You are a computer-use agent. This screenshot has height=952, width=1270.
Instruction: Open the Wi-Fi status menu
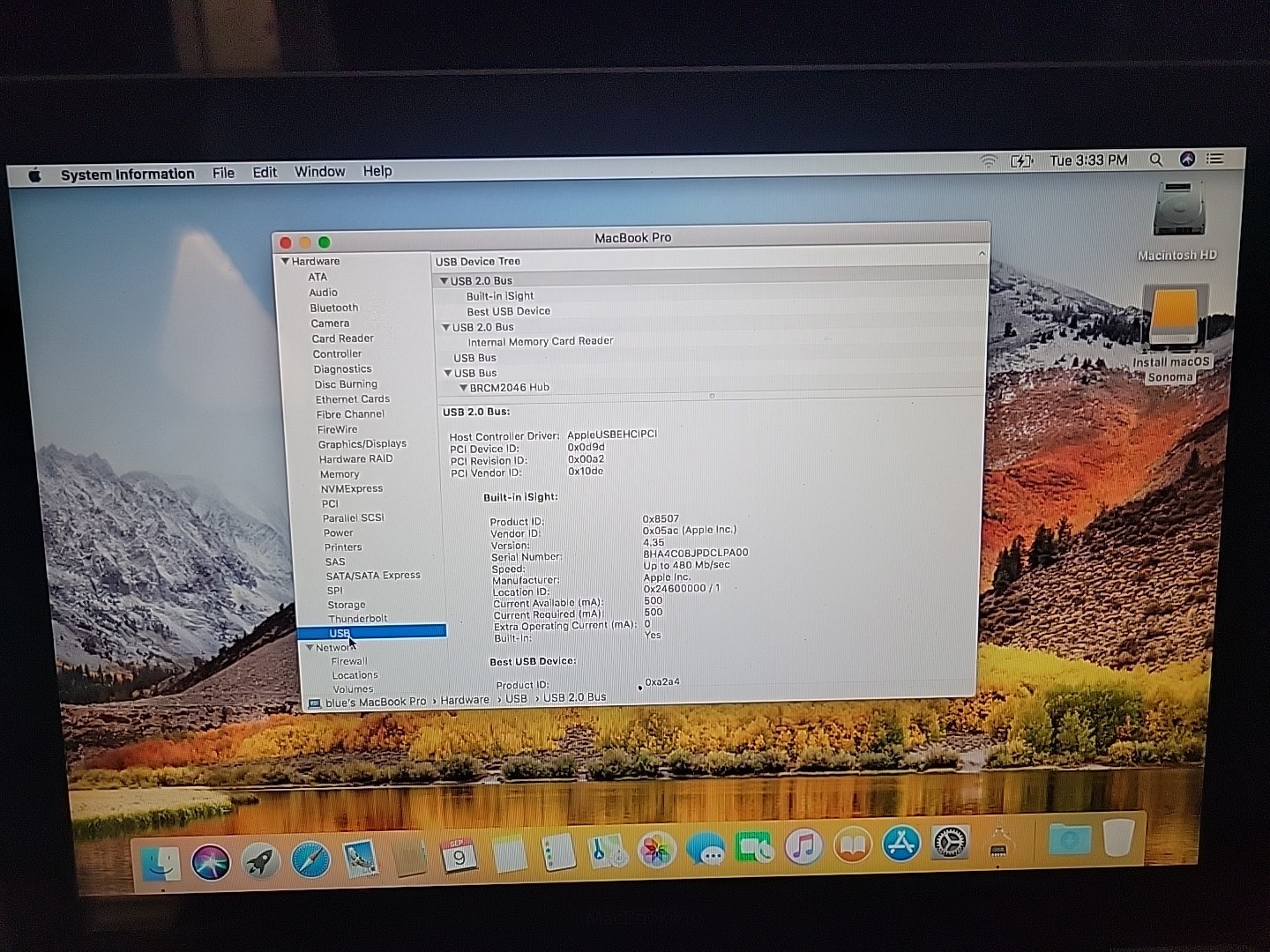pos(990,161)
